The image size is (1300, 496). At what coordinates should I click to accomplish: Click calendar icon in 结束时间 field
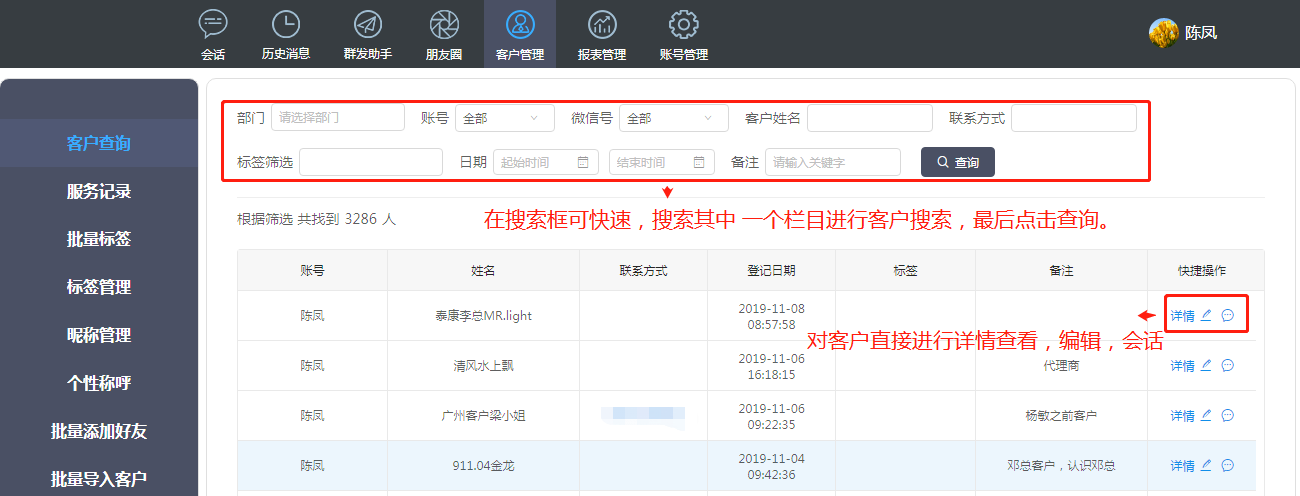click(x=699, y=162)
